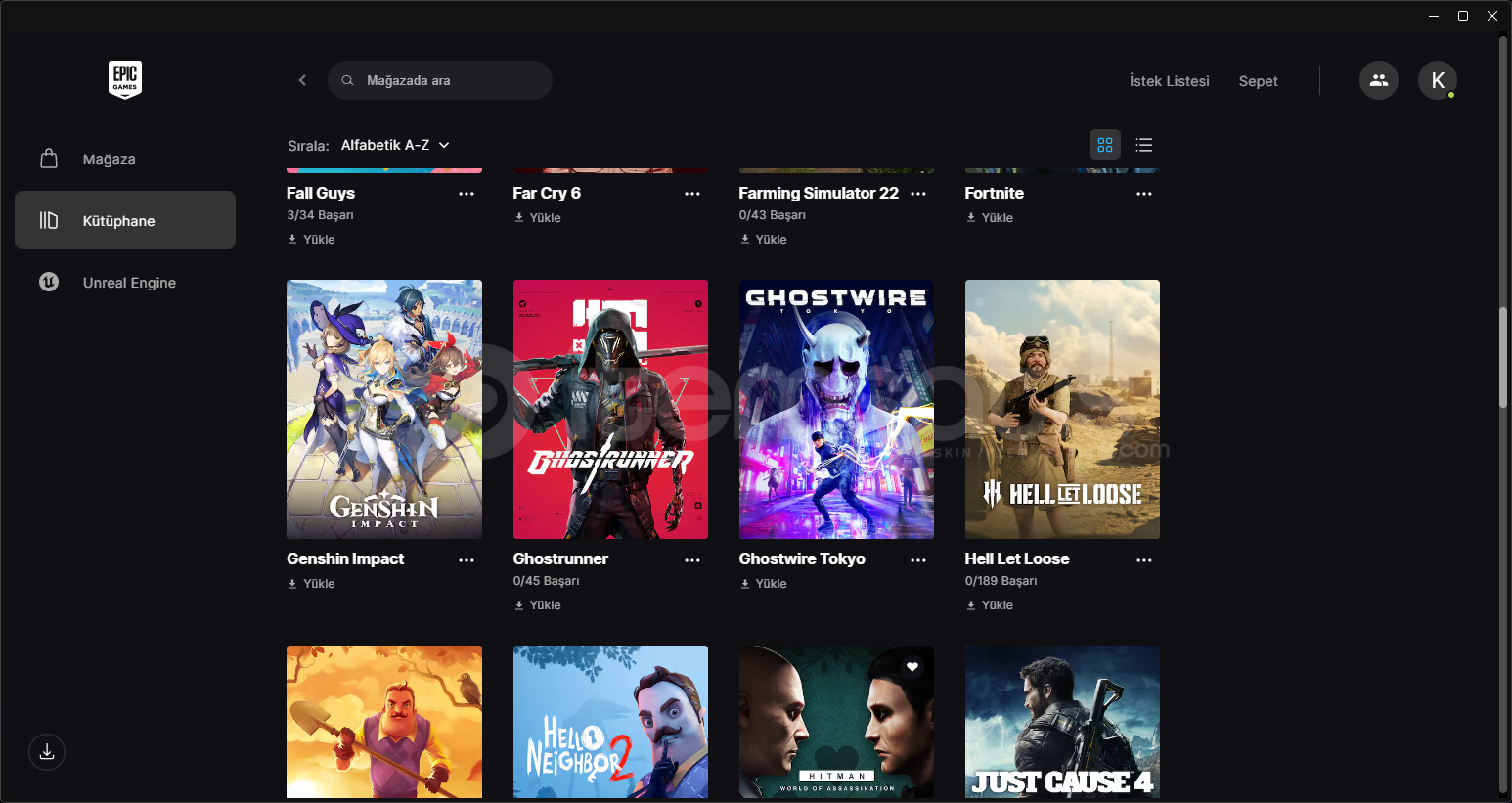This screenshot has width=1512, height=803.
Task: Open the K profile avatar menu
Action: click(1438, 80)
